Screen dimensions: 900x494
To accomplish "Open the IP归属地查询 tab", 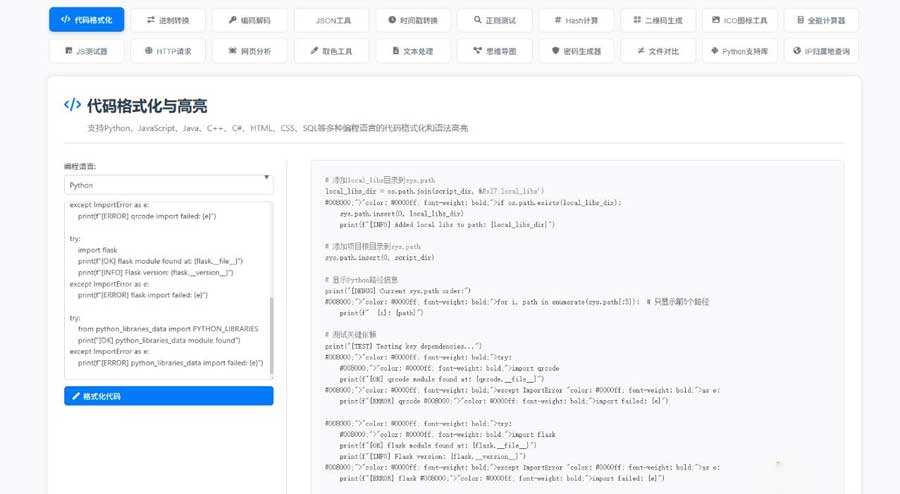I will 821,51.
